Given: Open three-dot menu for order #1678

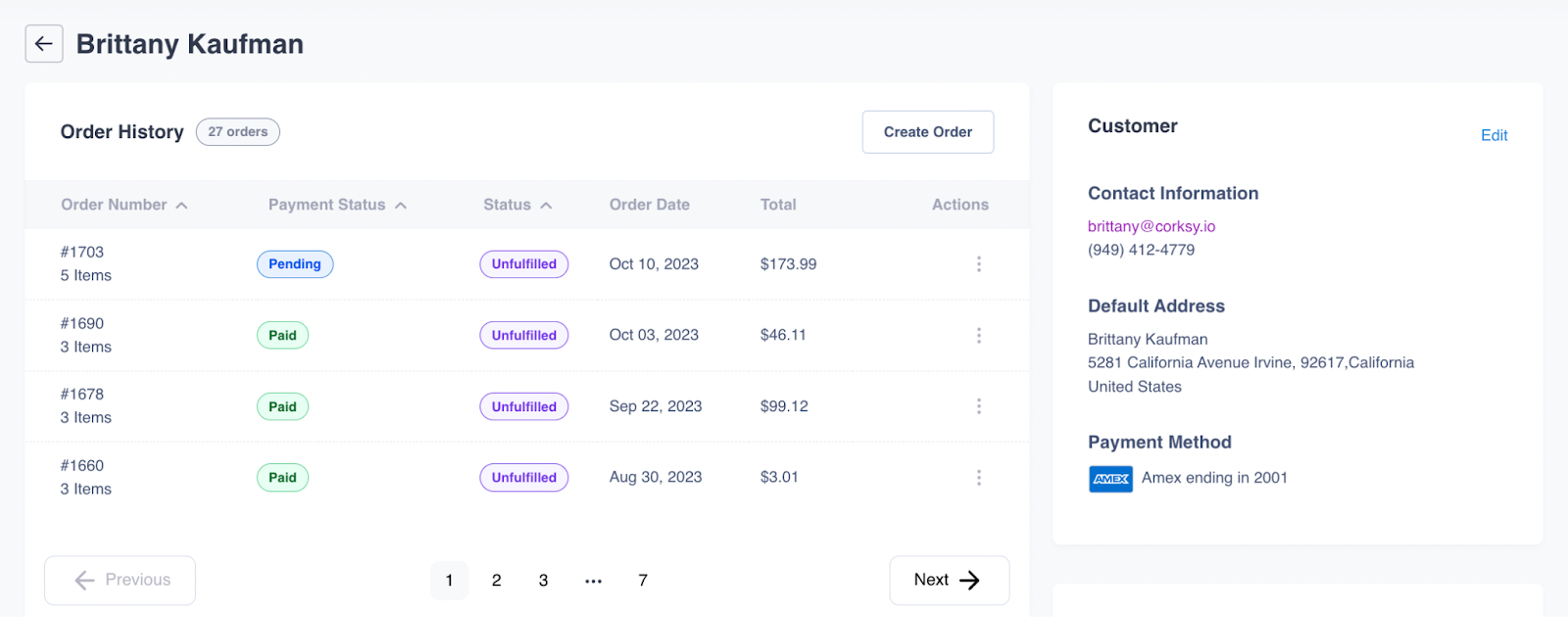Looking at the screenshot, I should pos(978,406).
